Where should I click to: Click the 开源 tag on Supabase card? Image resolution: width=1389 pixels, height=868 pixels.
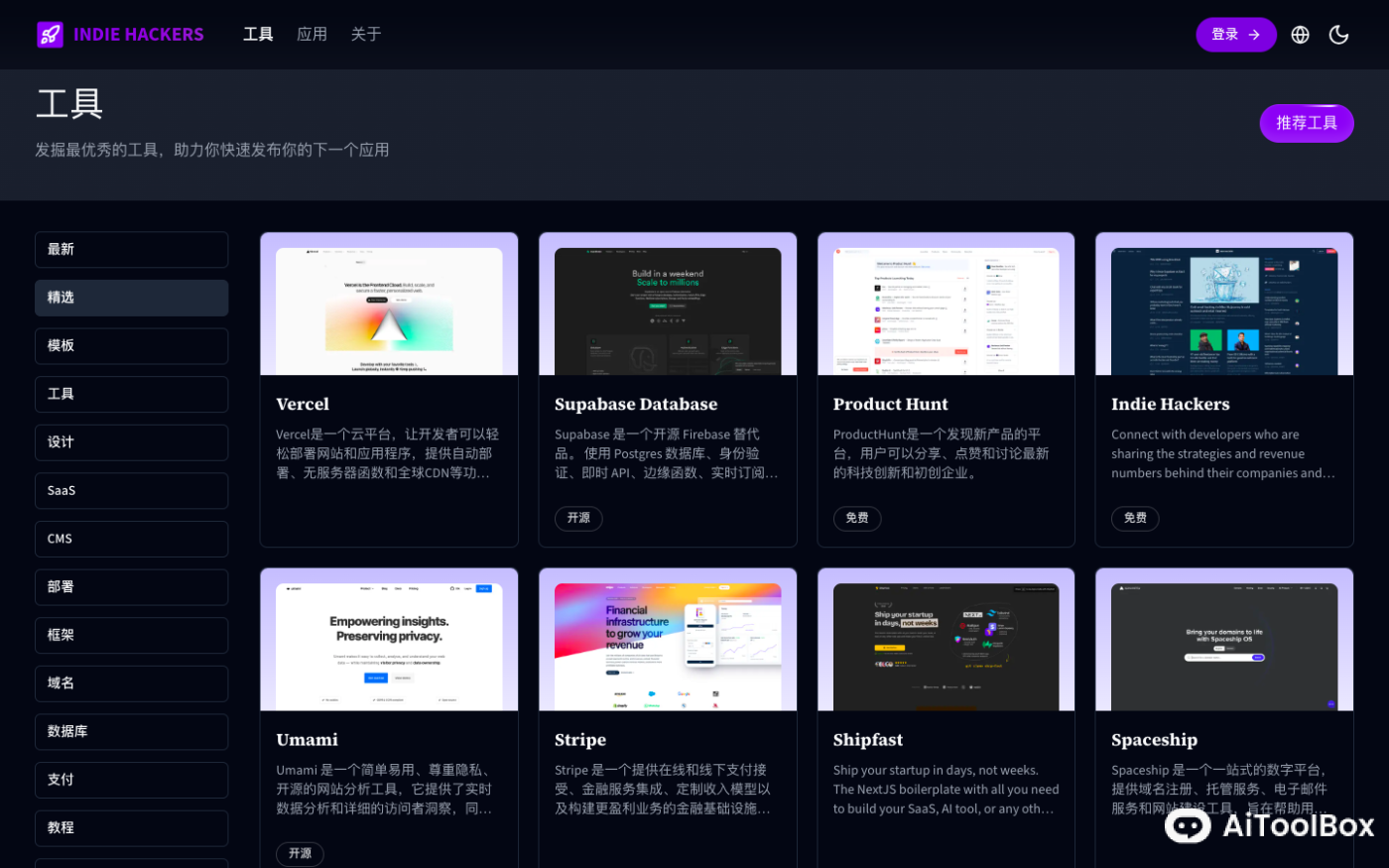click(578, 518)
